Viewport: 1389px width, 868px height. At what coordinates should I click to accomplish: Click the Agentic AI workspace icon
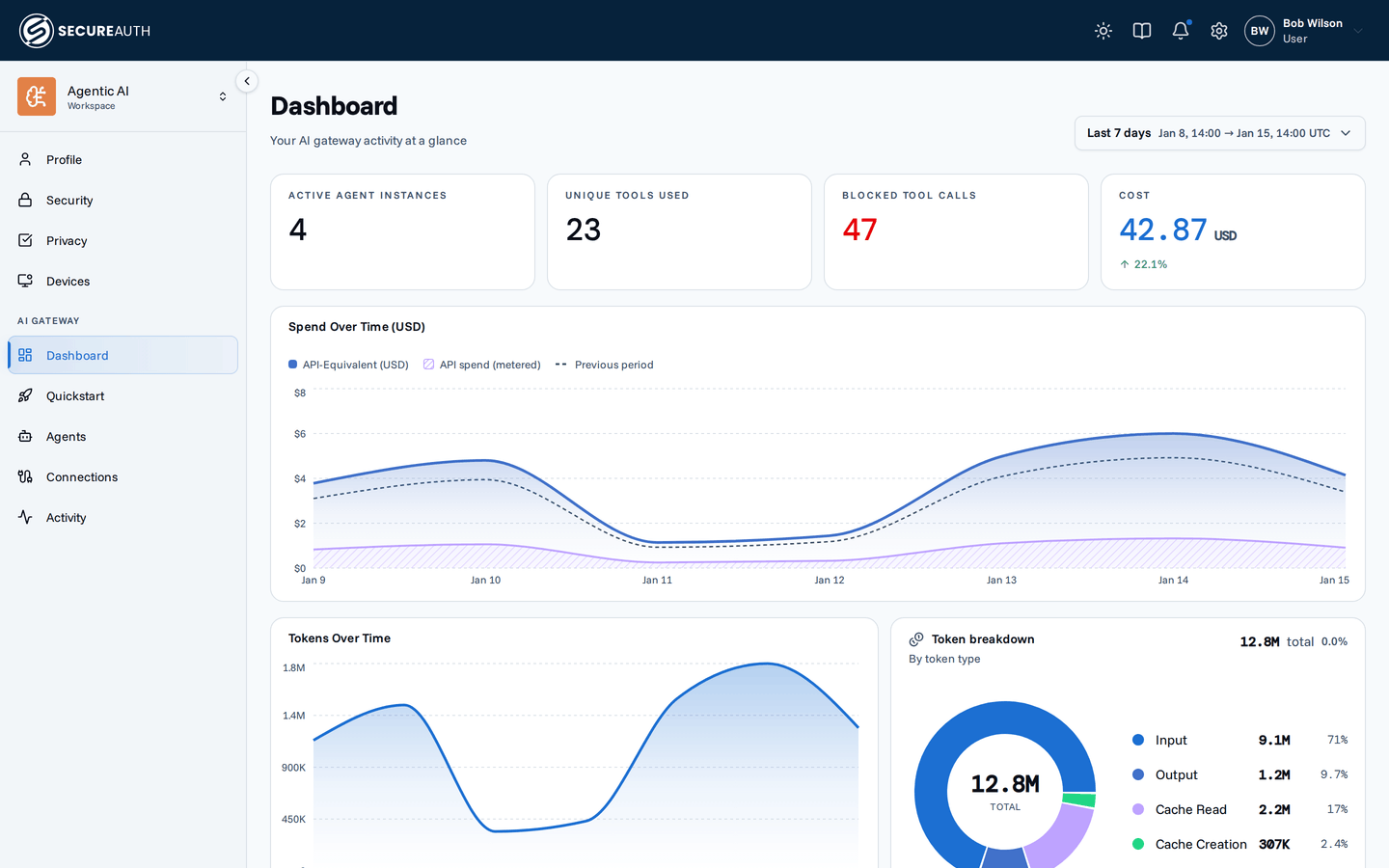point(37,96)
